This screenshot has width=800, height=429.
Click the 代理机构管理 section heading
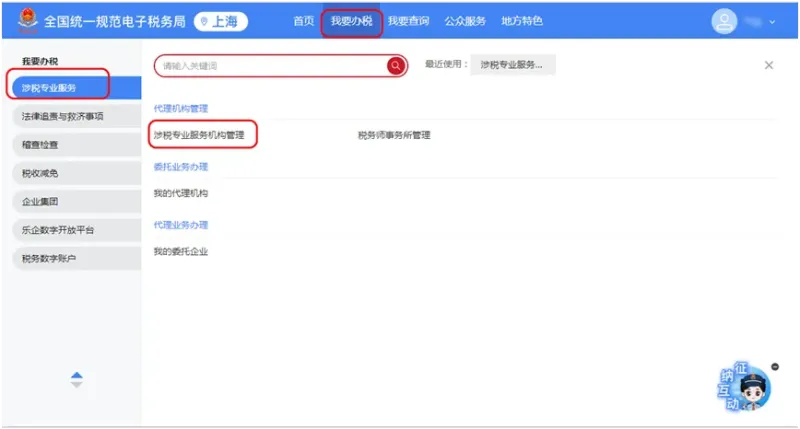(x=181, y=109)
